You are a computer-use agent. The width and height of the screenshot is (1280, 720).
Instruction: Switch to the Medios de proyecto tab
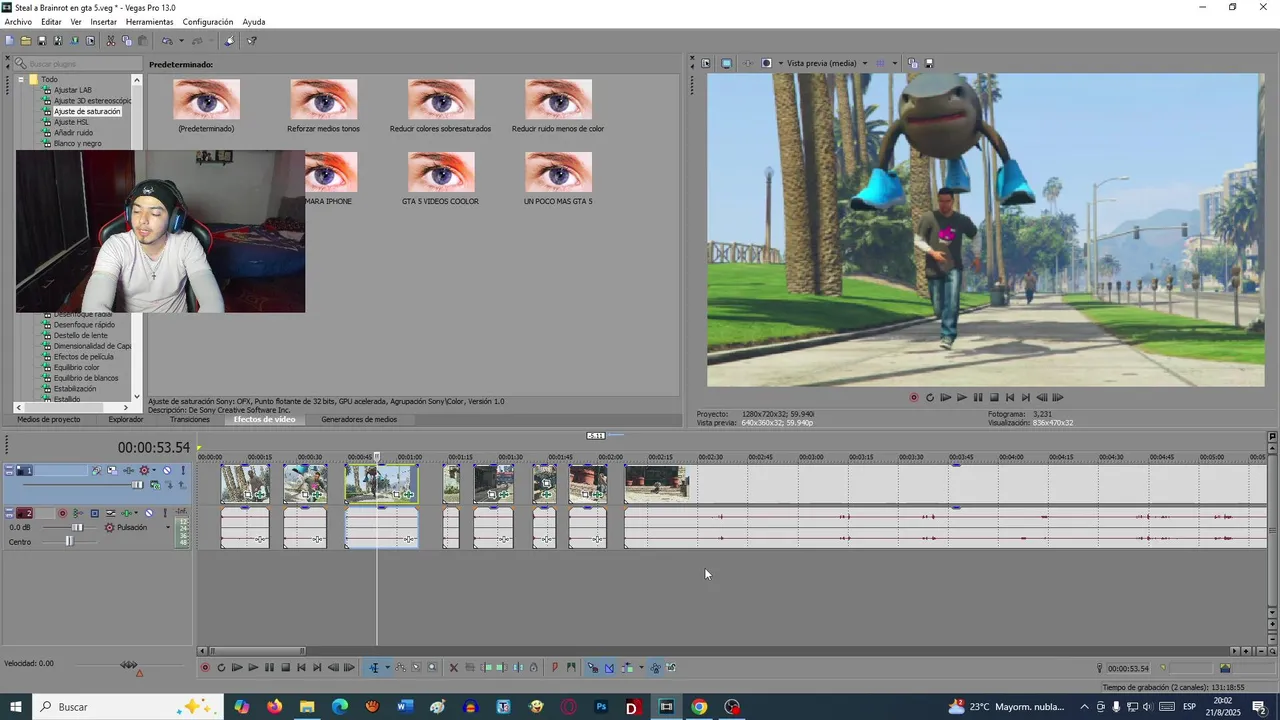pyautogui.click(x=49, y=420)
